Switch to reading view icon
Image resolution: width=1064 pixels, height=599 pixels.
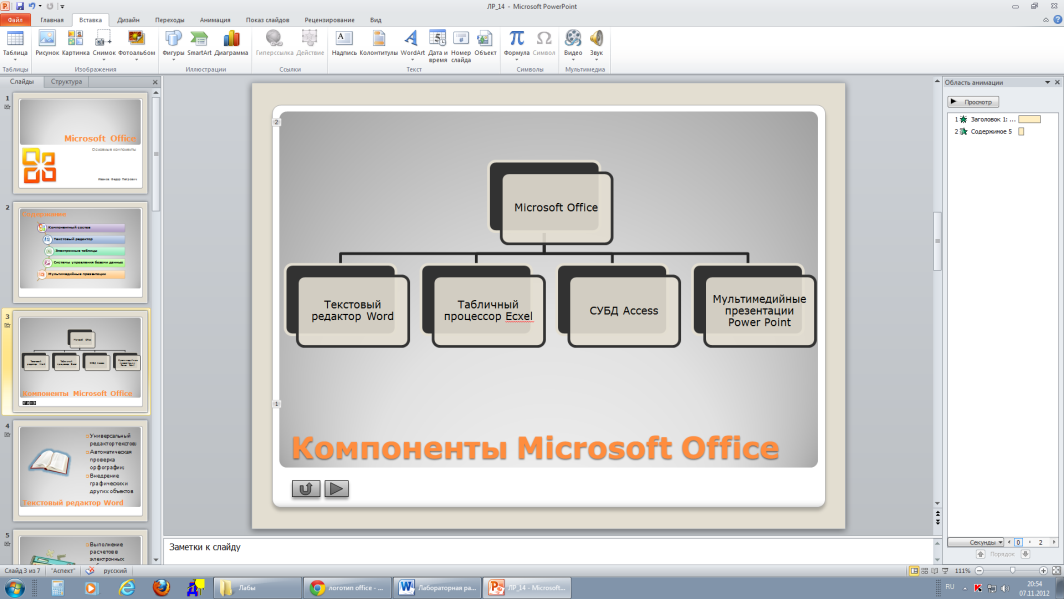934,571
